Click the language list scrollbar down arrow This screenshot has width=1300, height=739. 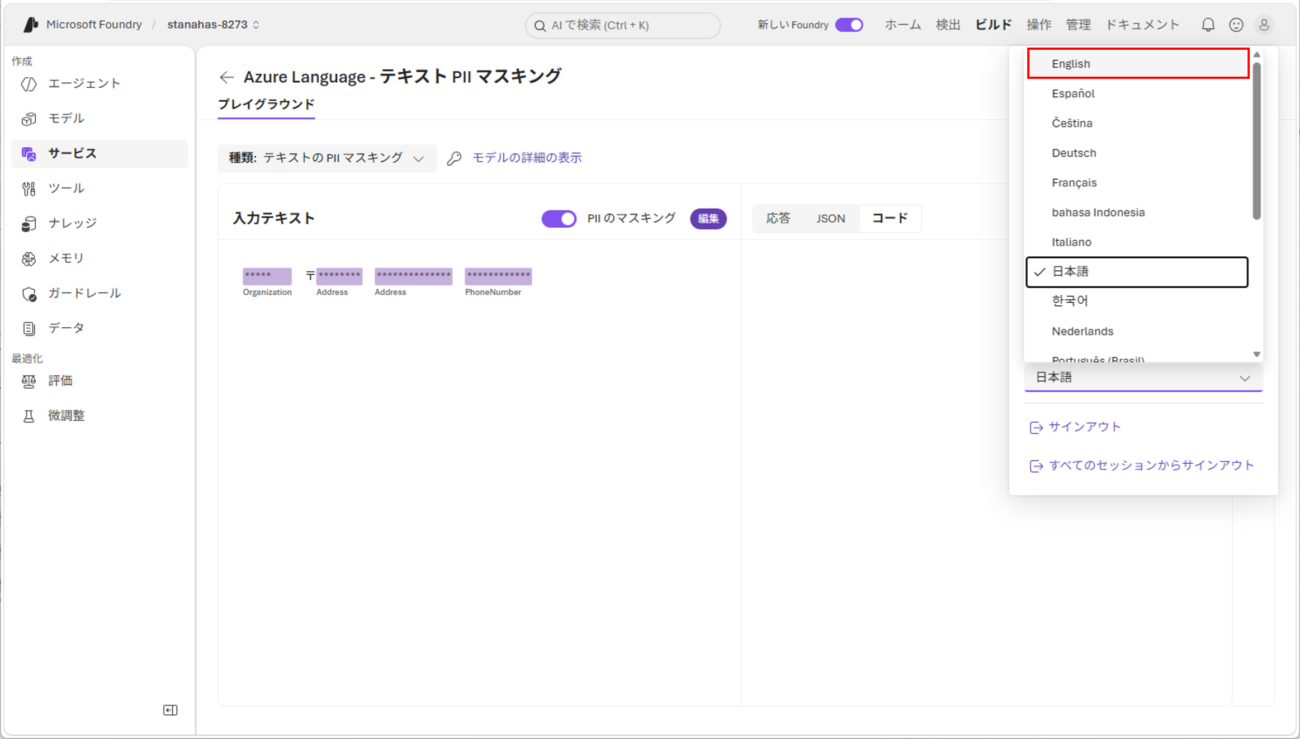pyautogui.click(x=1257, y=355)
